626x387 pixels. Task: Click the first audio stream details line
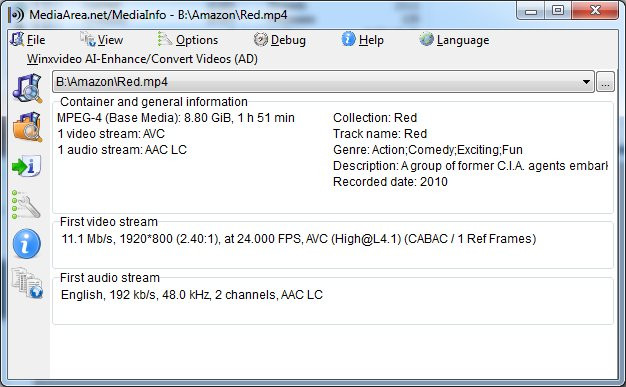click(192, 295)
